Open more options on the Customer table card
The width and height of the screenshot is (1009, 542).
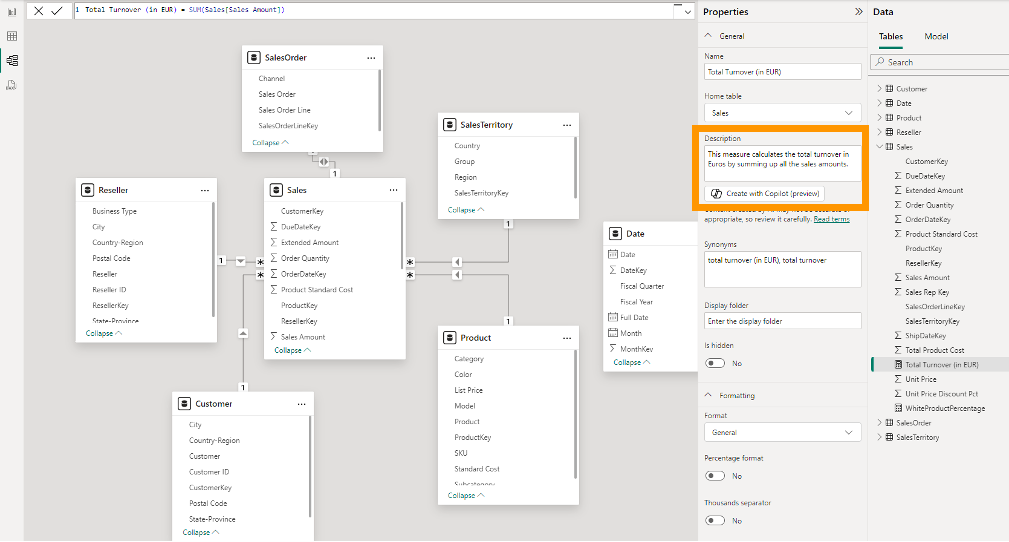click(300, 404)
